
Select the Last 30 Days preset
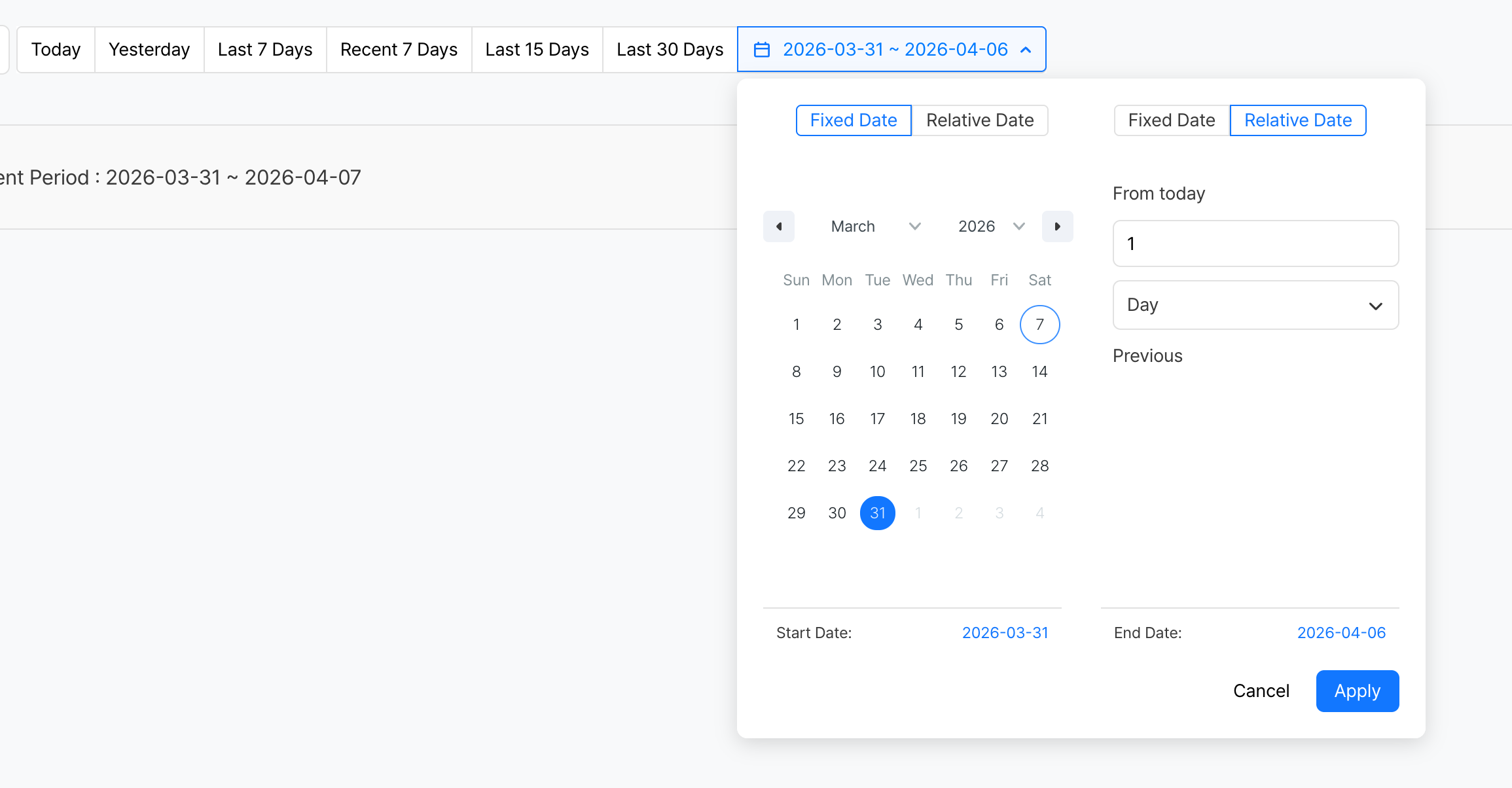670,50
